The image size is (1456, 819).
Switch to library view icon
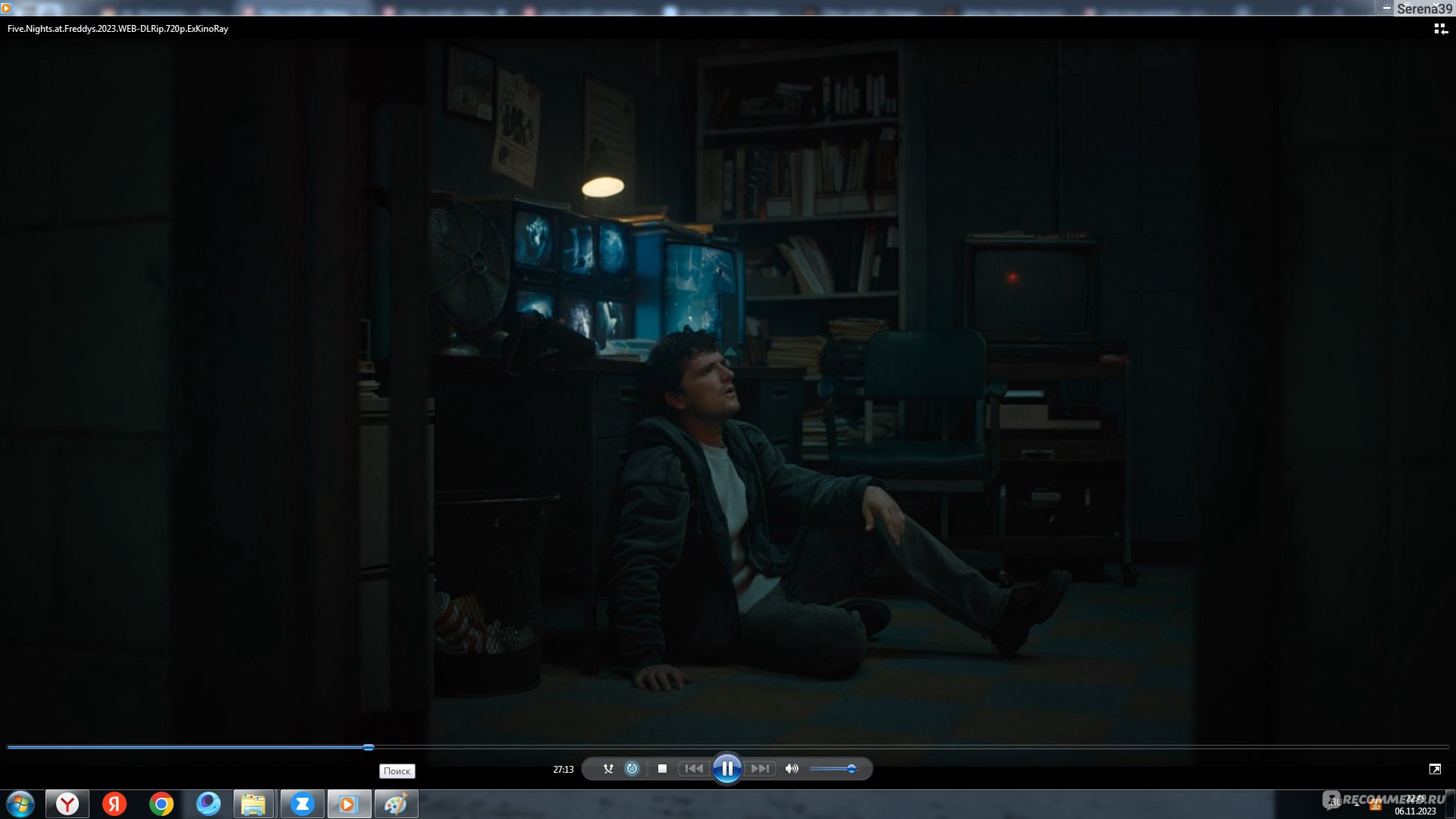(1441, 29)
